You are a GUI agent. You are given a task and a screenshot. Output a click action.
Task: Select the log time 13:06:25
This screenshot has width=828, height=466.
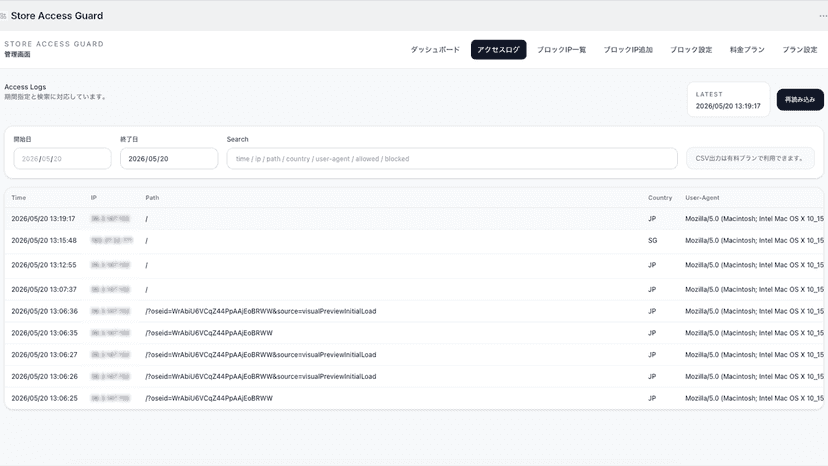pyautogui.click(x=44, y=398)
